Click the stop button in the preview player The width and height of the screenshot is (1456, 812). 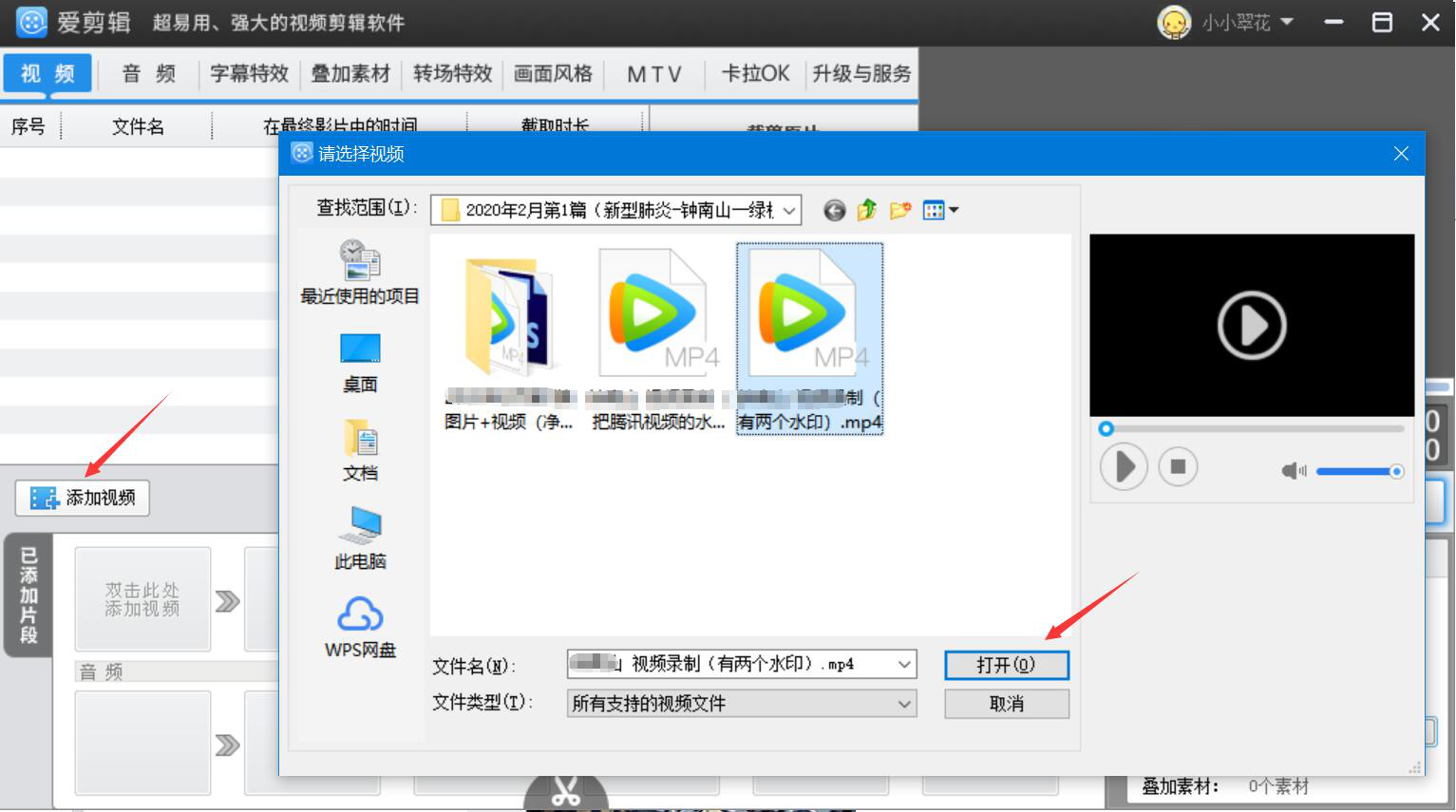[1178, 466]
